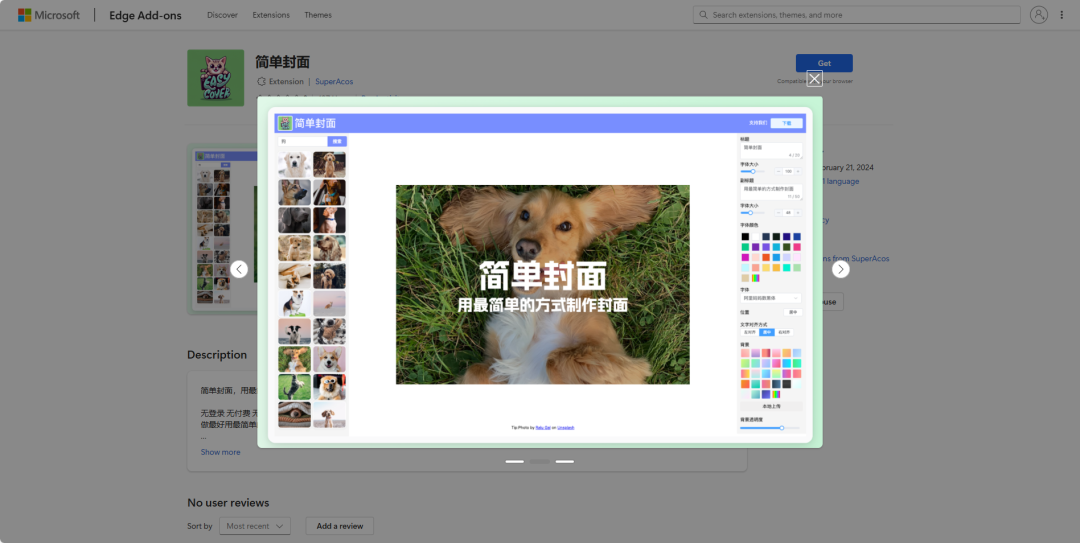
Task: Click the 搜索 button in preview
Action: (x=337, y=141)
